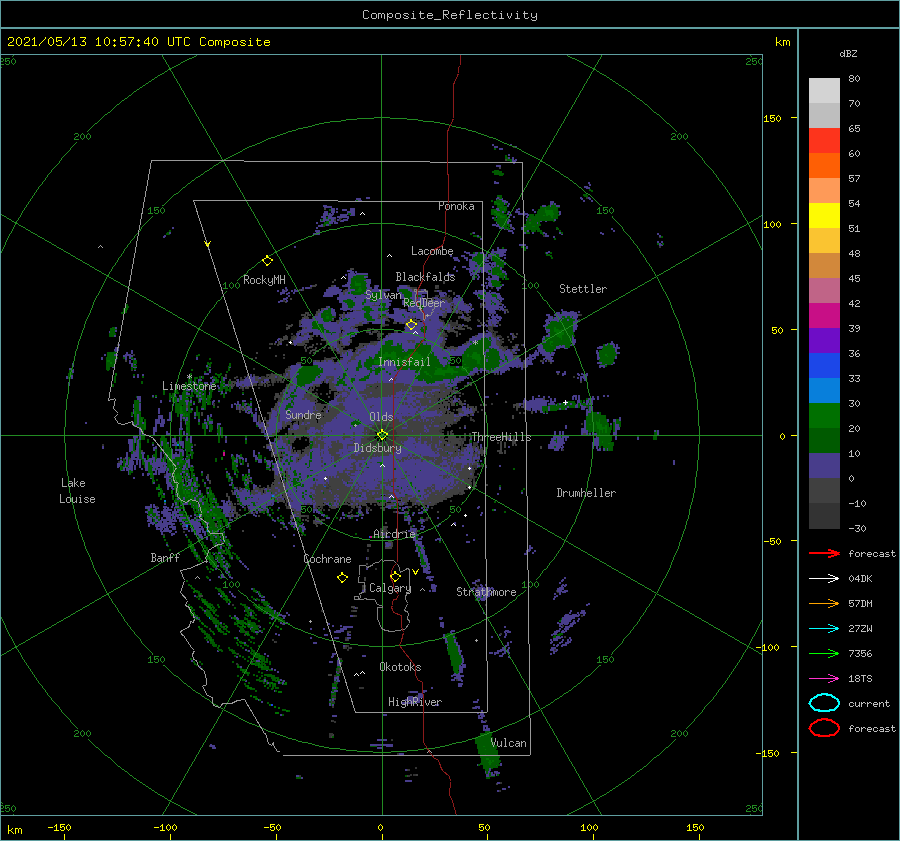Click the Drumheller label
Screen dimensions: 900x841
coord(586,493)
